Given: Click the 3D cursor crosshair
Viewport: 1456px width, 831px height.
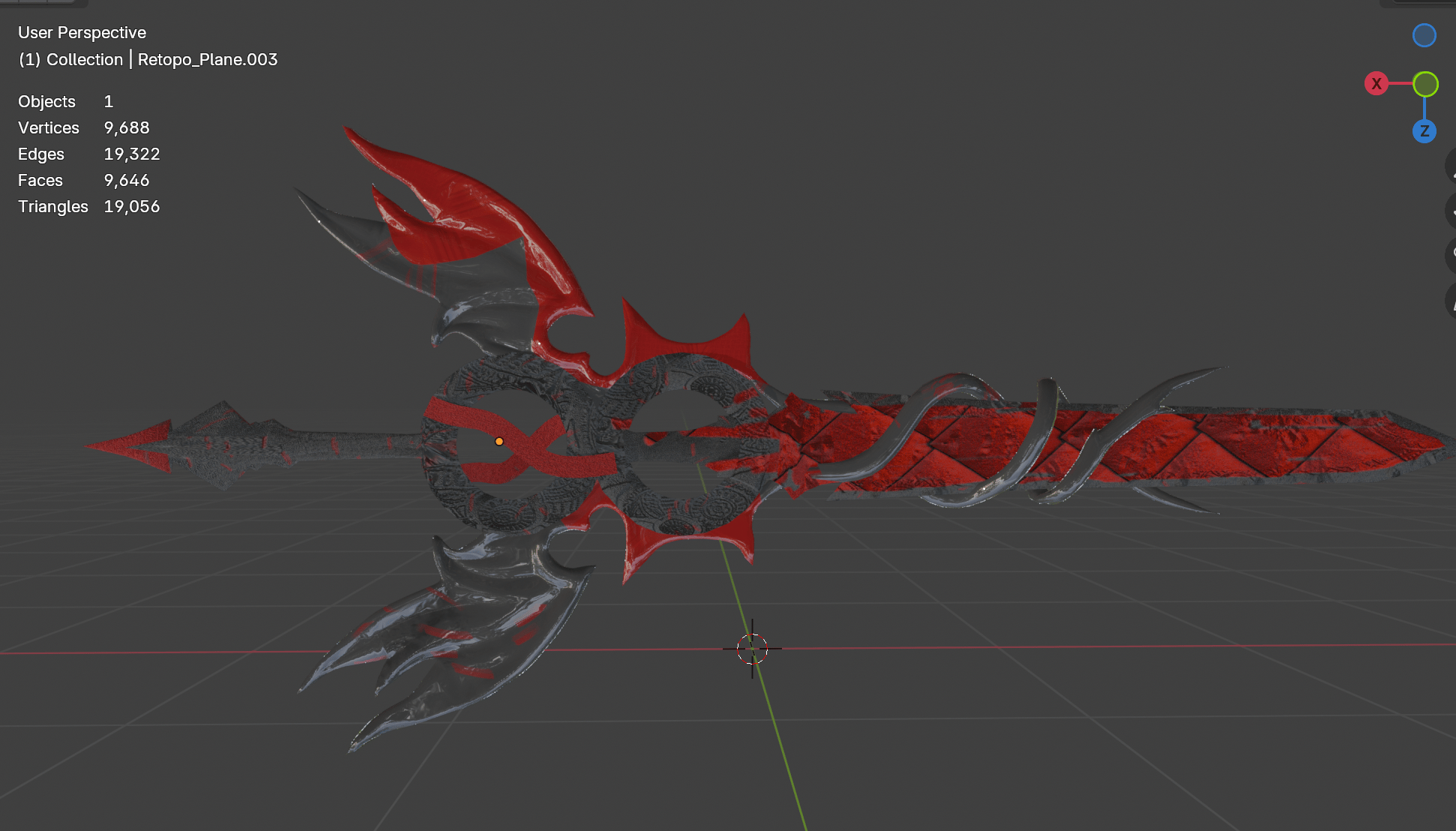Looking at the screenshot, I should 752,649.
